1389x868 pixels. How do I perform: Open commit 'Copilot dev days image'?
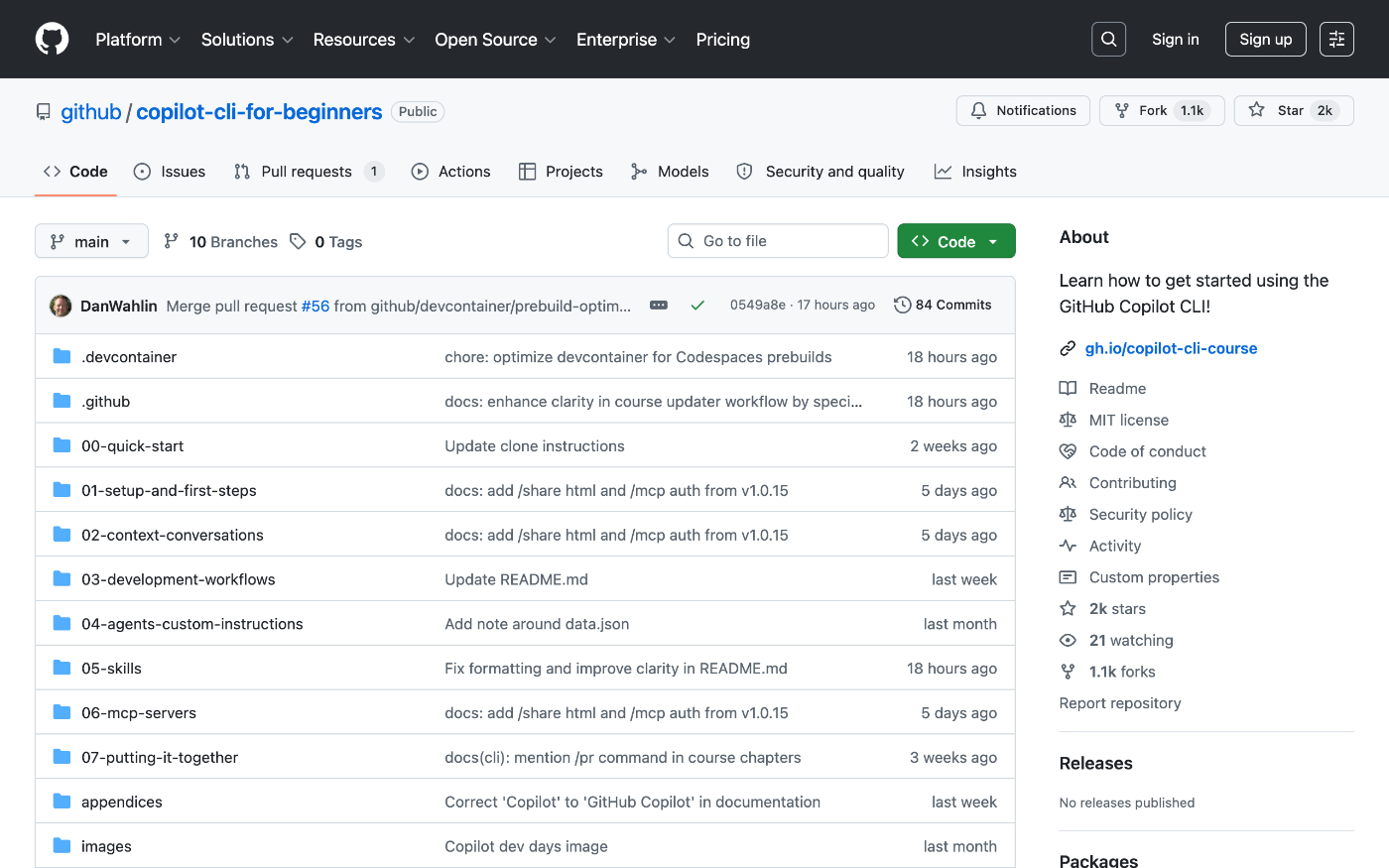[x=526, y=846]
